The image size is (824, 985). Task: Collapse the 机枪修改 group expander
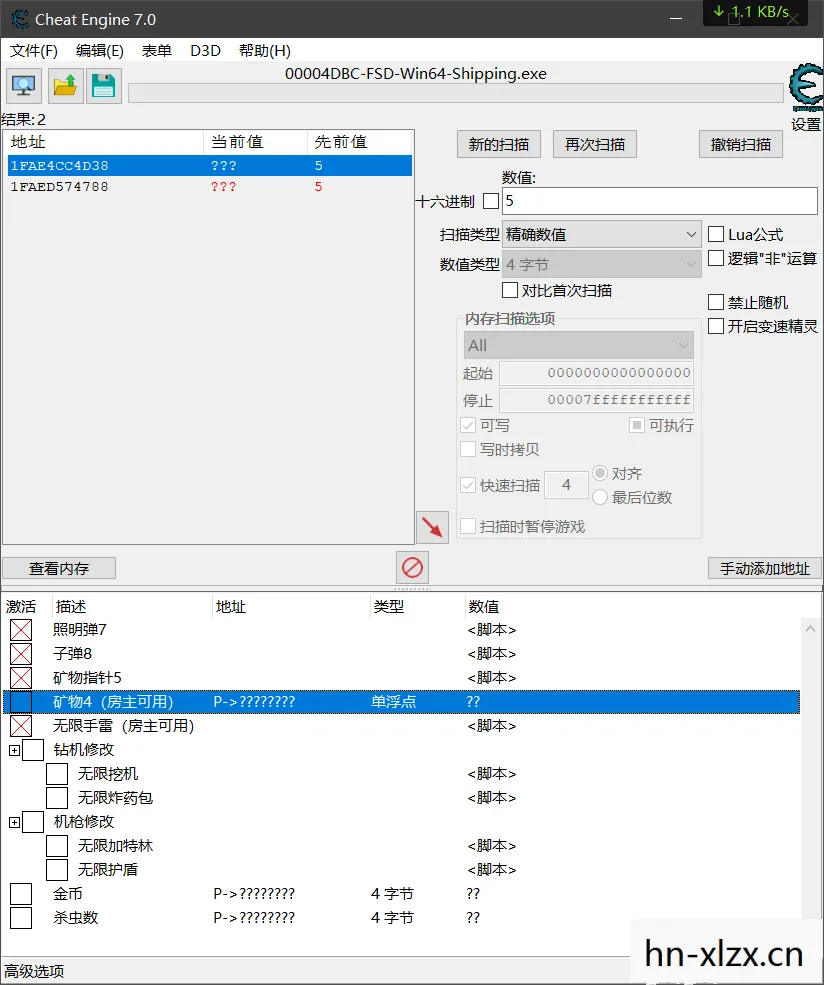click(14, 822)
